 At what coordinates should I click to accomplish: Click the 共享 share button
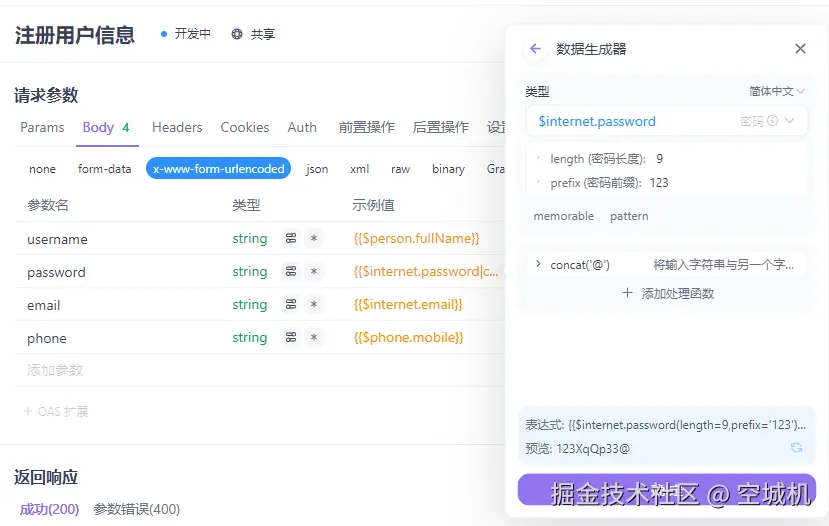point(253,34)
